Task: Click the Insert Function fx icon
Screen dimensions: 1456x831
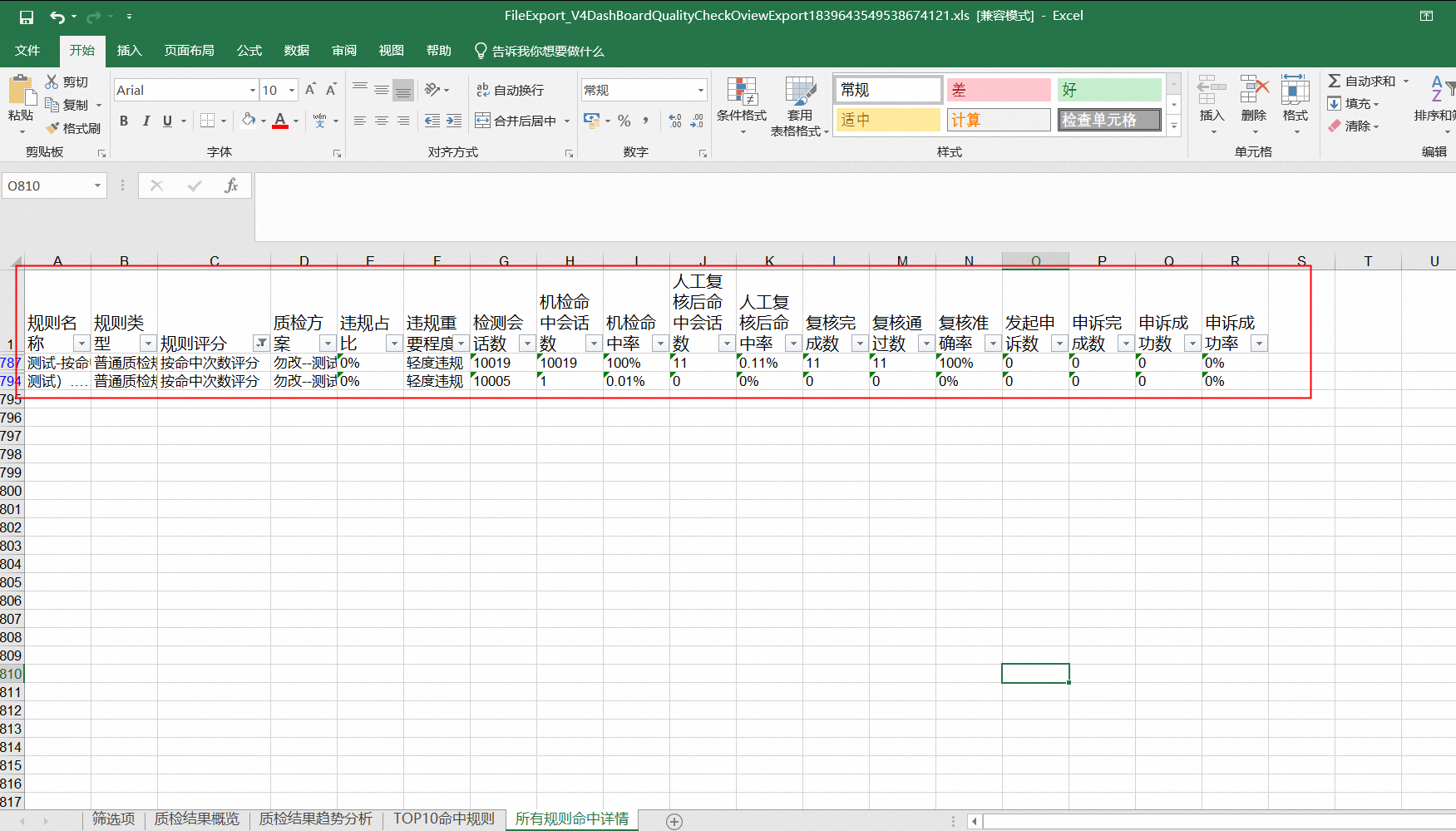Action: (231, 185)
